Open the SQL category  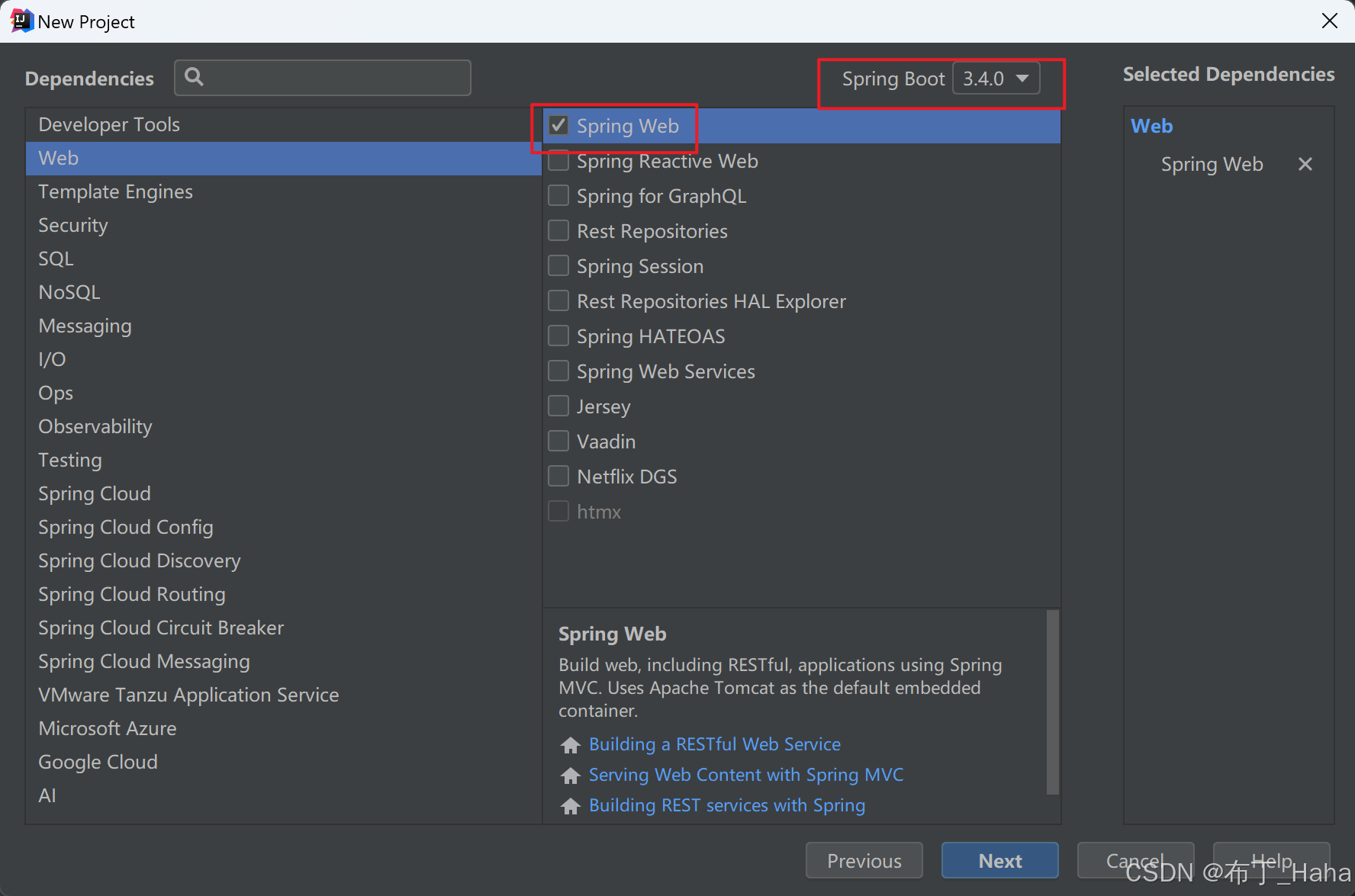pyautogui.click(x=283, y=259)
